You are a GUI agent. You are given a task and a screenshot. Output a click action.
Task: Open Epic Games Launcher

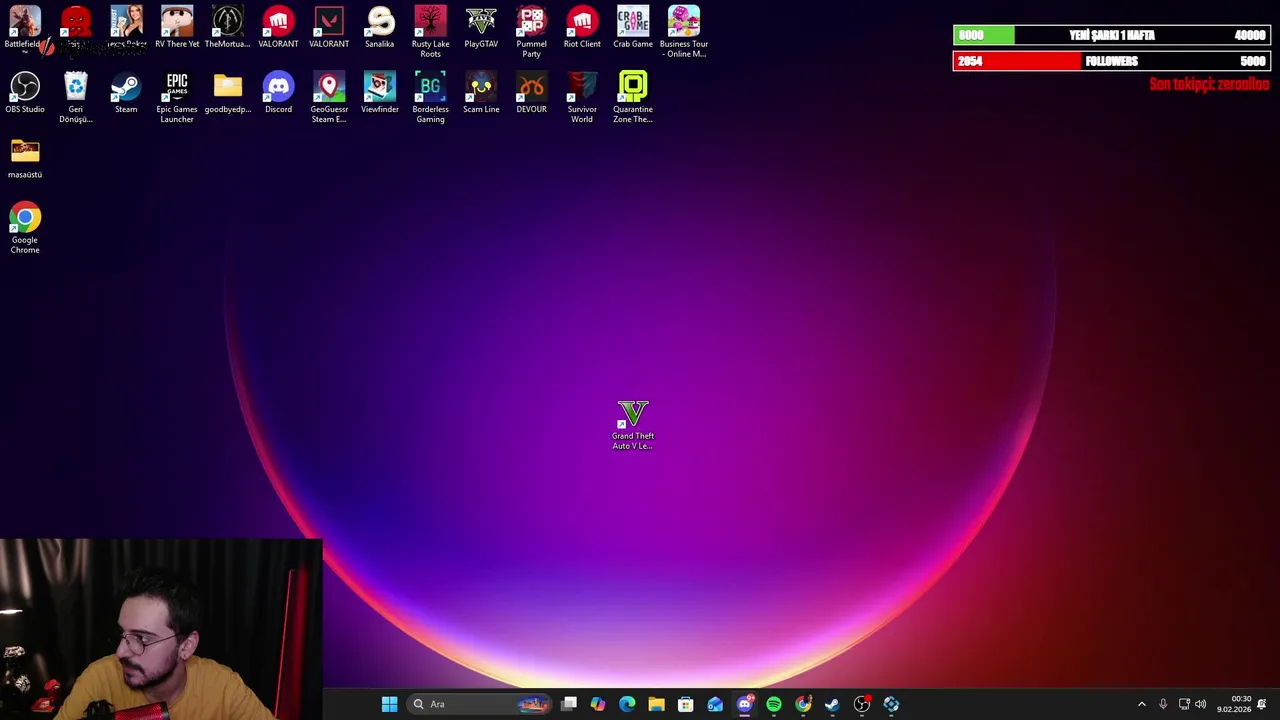(x=177, y=97)
